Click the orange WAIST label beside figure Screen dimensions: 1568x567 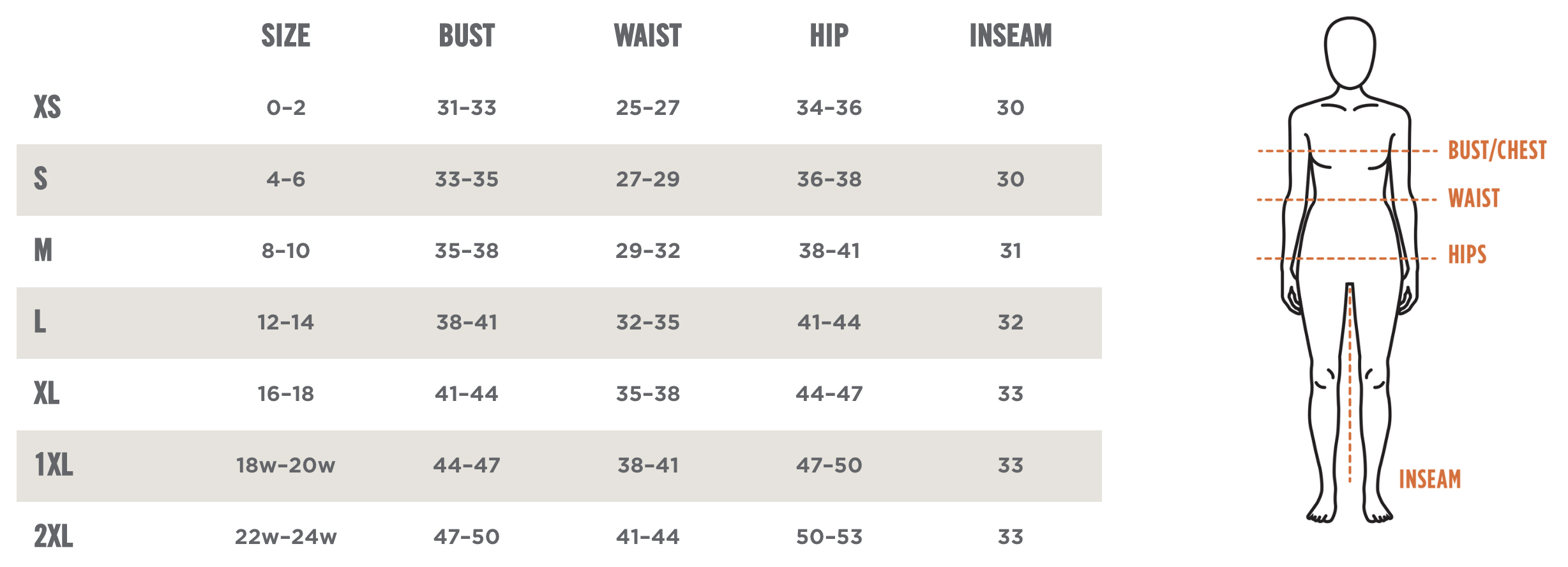tap(1474, 199)
